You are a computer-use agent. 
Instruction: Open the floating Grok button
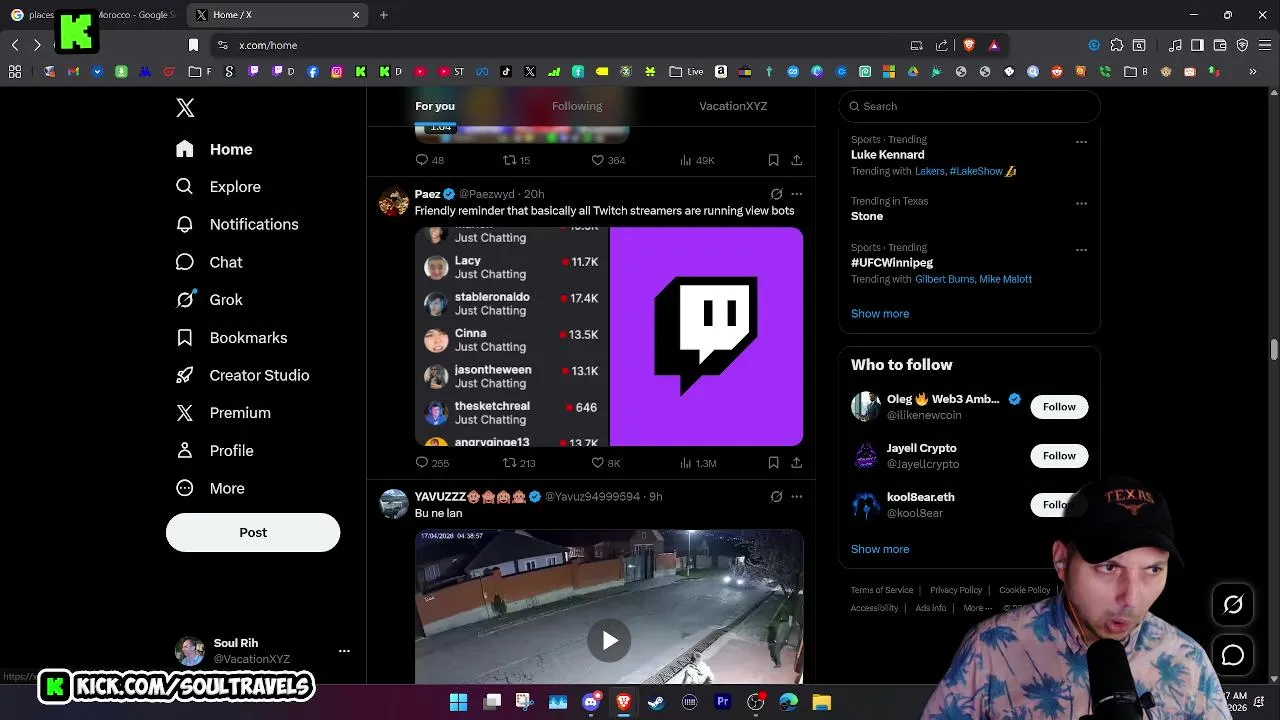1233,604
